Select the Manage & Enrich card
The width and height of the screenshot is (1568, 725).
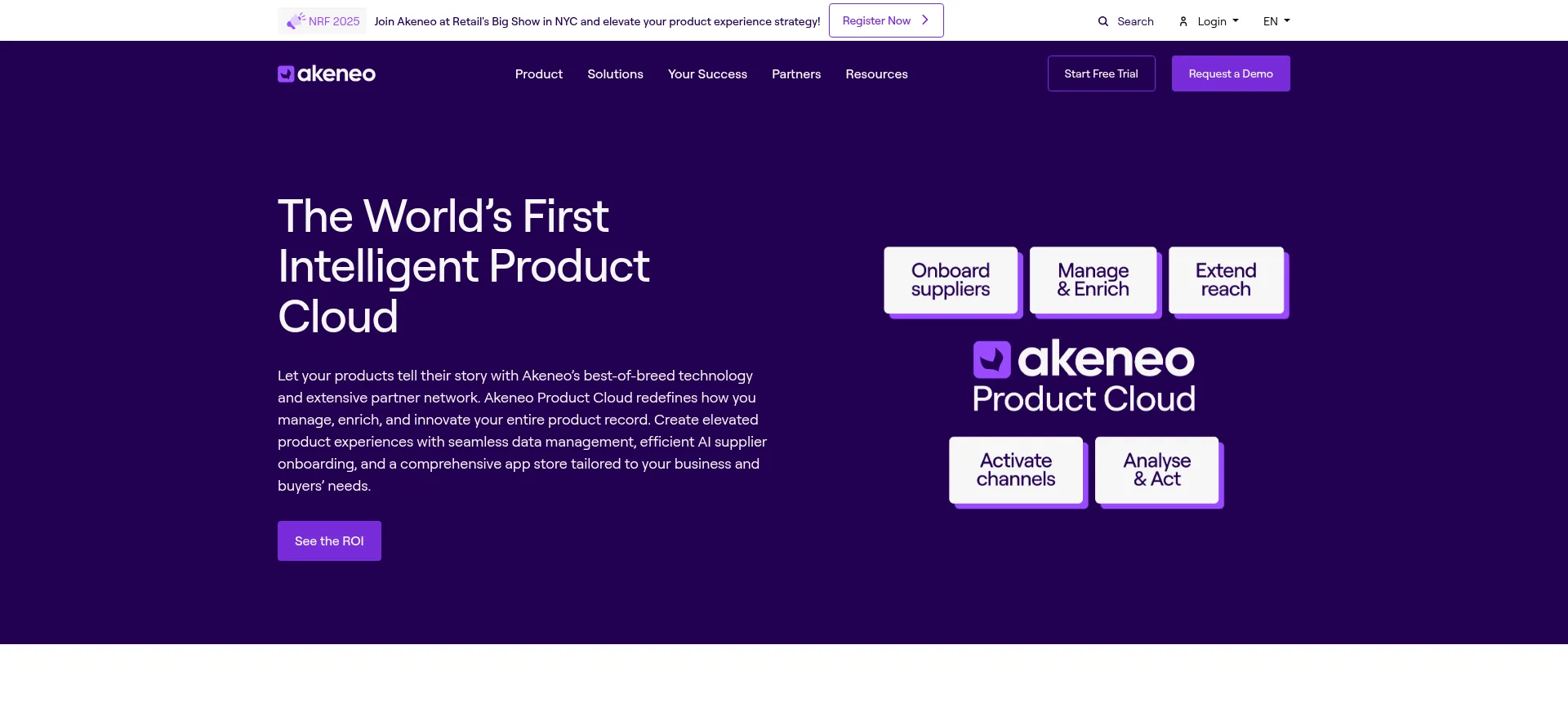[1094, 281]
